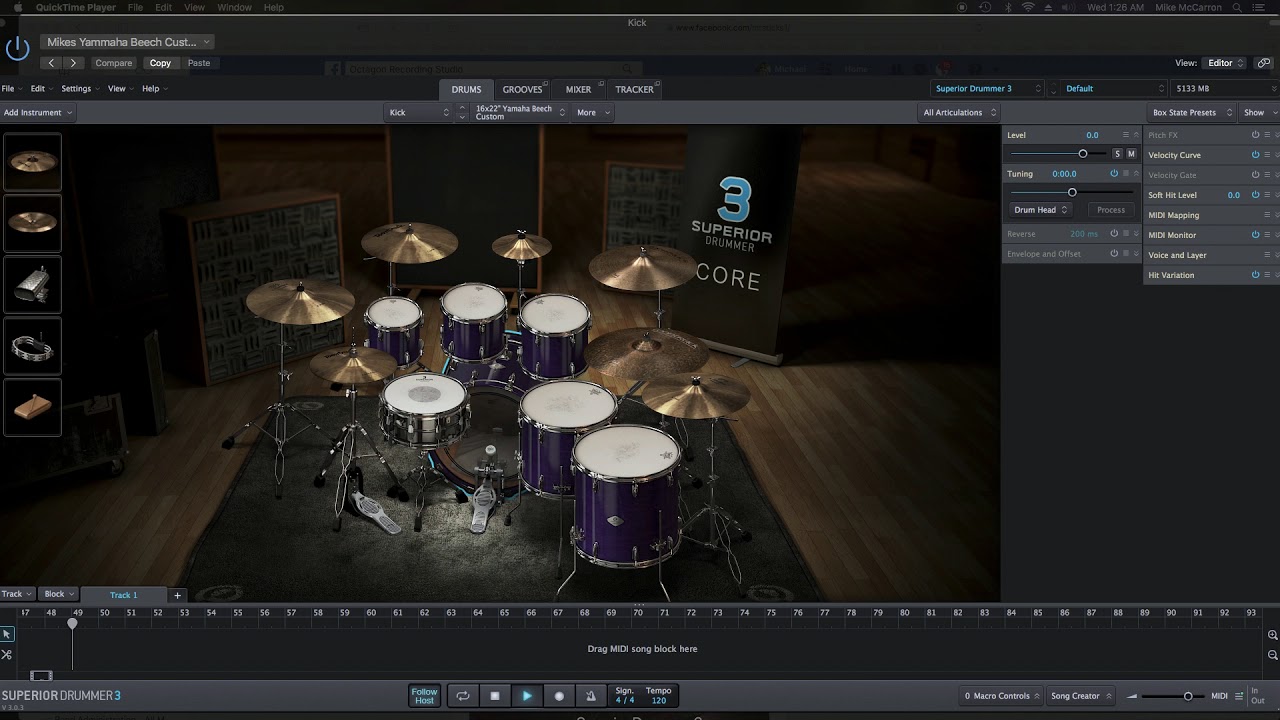
Task: Toggle the Velocity Curve power button
Action: point(1255,155)
